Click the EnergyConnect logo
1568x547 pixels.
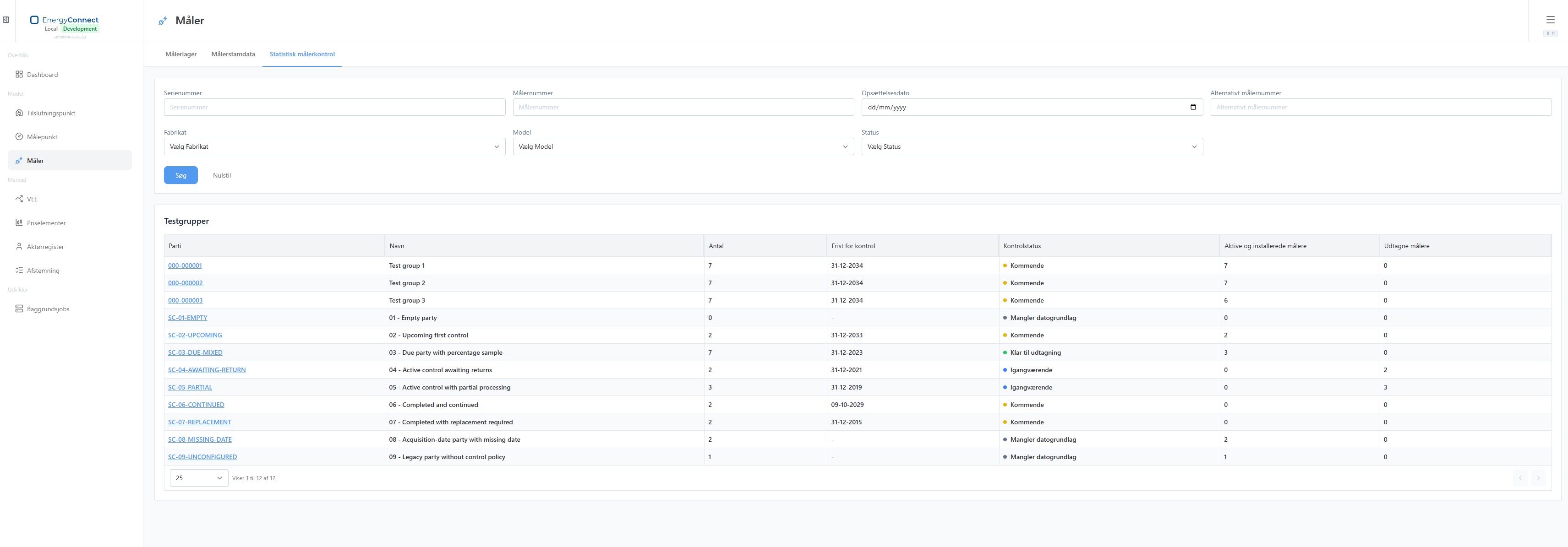(x=64, y=20)
